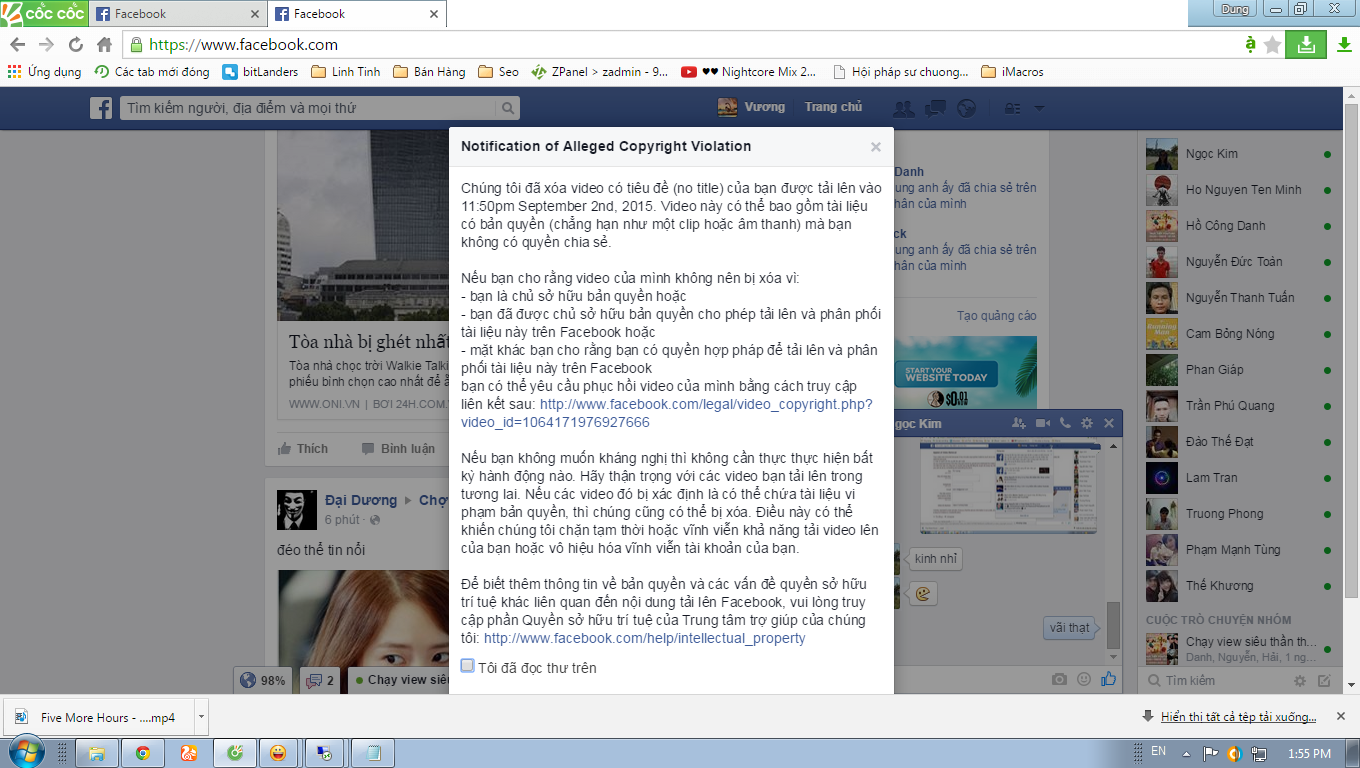Switch to the second Facebook tab
This screenshot has width=1360, height=768.
[x=357, y=14]
